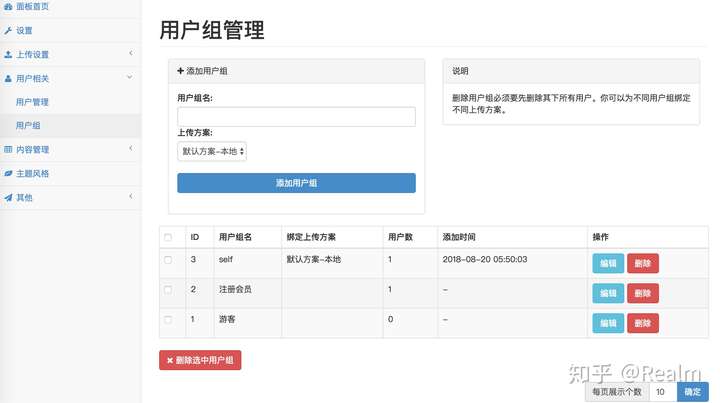Open the 上传方案 dropdown 默认方案-本地
This screenshot has height=403, width=720.
(x=212, y=151)
